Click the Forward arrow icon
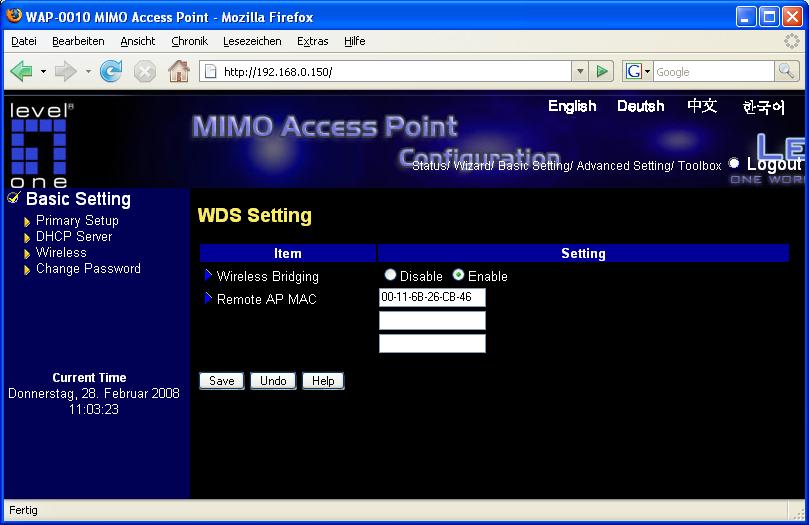This screenshot has width=809, height=525. click(66, 71)
